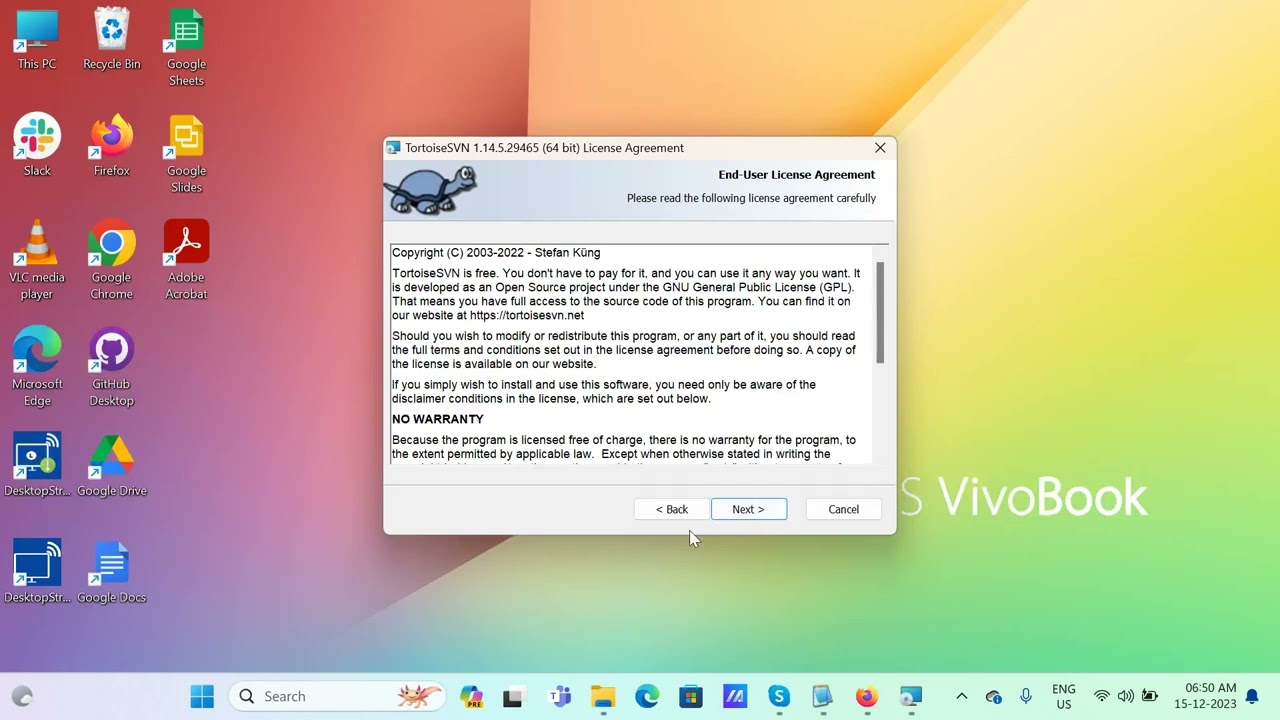
Task: Click Next in the license dialog
Action: 749,509
